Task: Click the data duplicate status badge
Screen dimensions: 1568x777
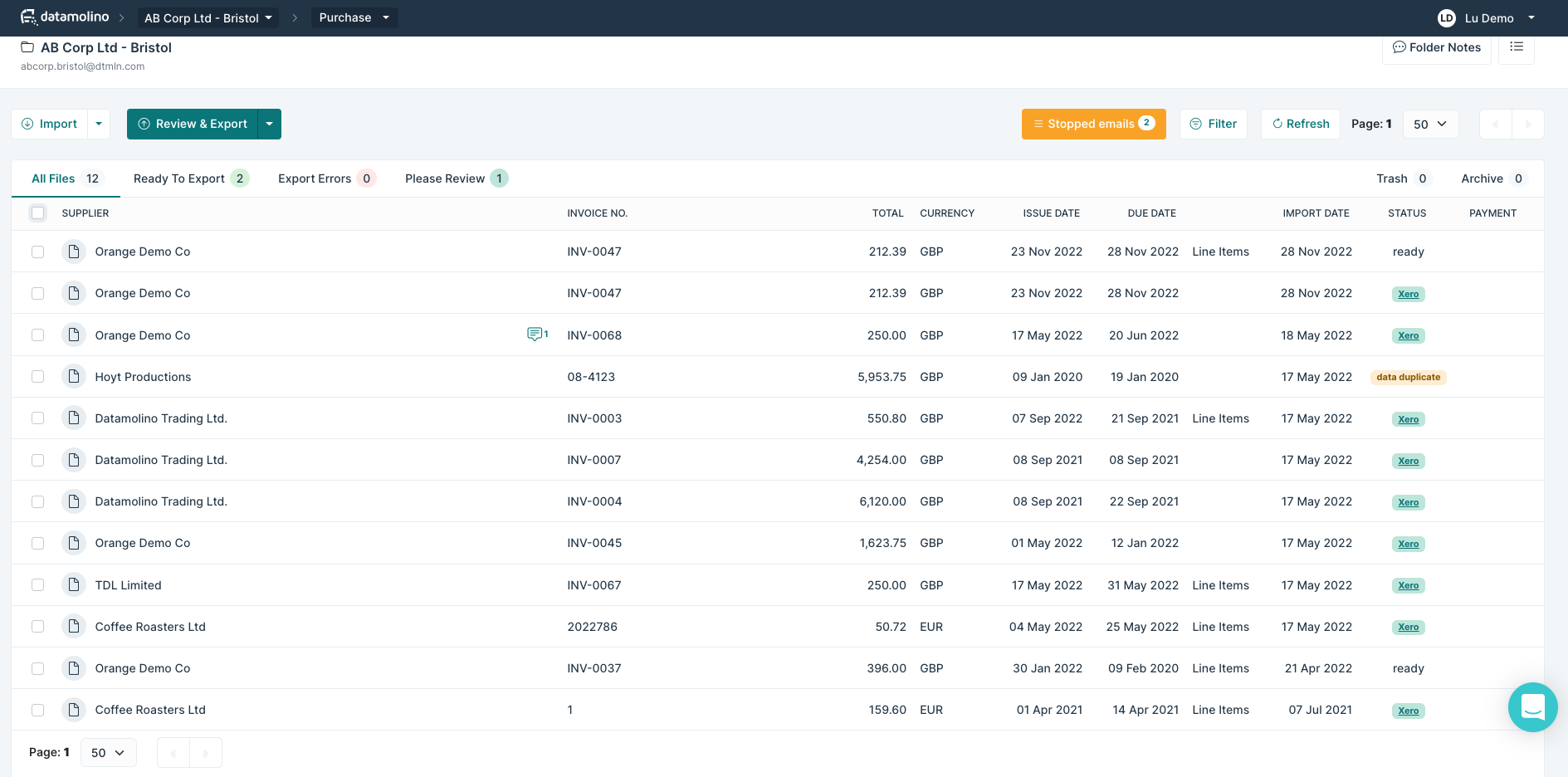Action: (1409, 377)
